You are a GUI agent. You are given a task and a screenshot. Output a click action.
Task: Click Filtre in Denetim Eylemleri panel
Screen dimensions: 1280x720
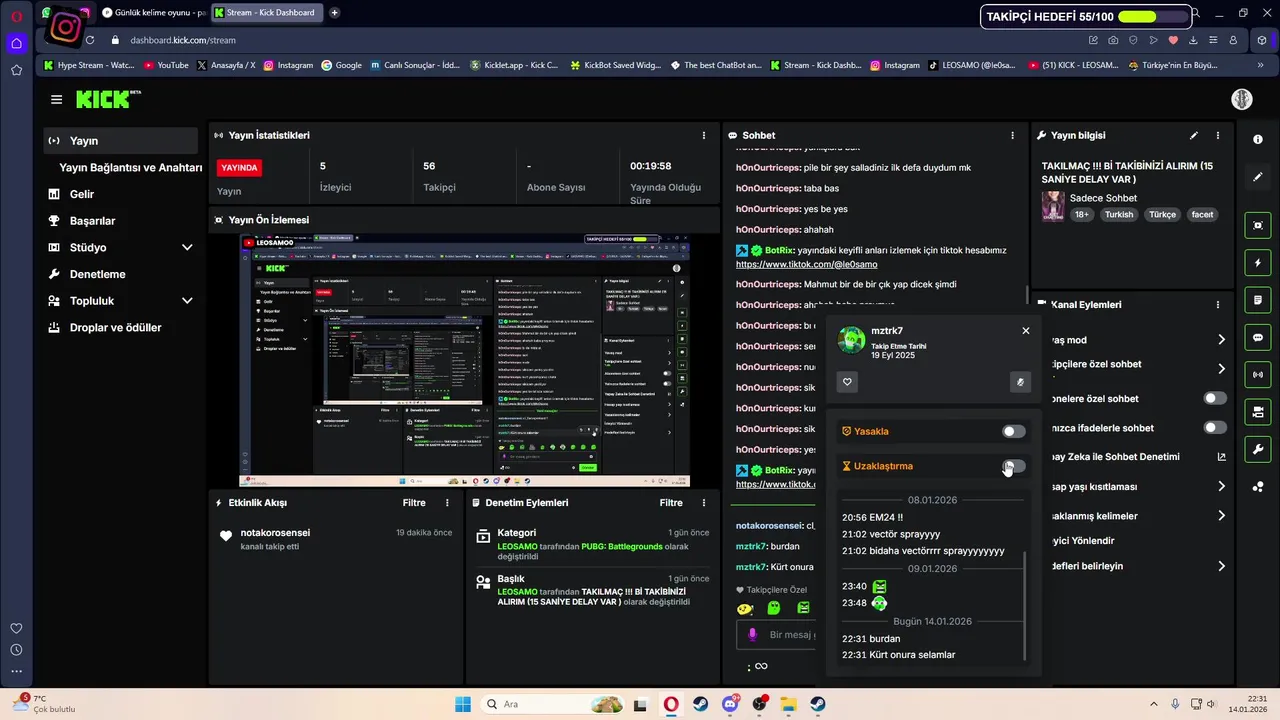tap(671, 503)
